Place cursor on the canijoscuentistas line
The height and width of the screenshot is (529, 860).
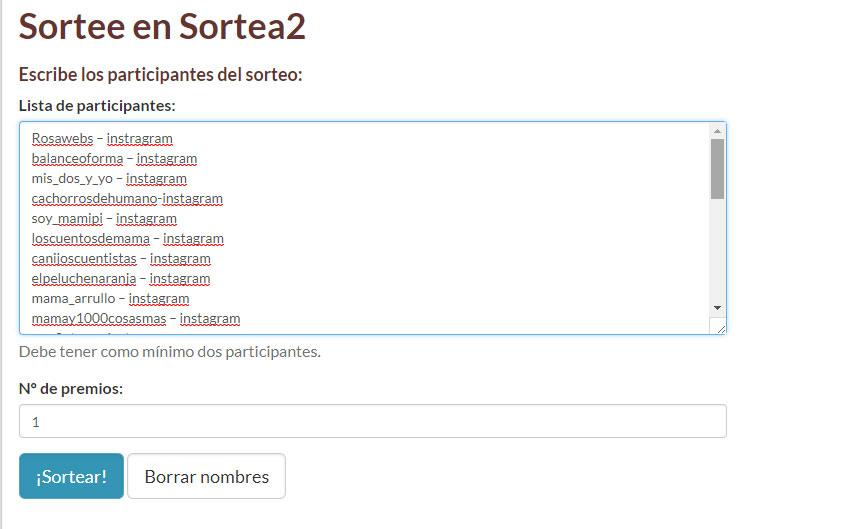pyautogui.click(x=120, y=259)
